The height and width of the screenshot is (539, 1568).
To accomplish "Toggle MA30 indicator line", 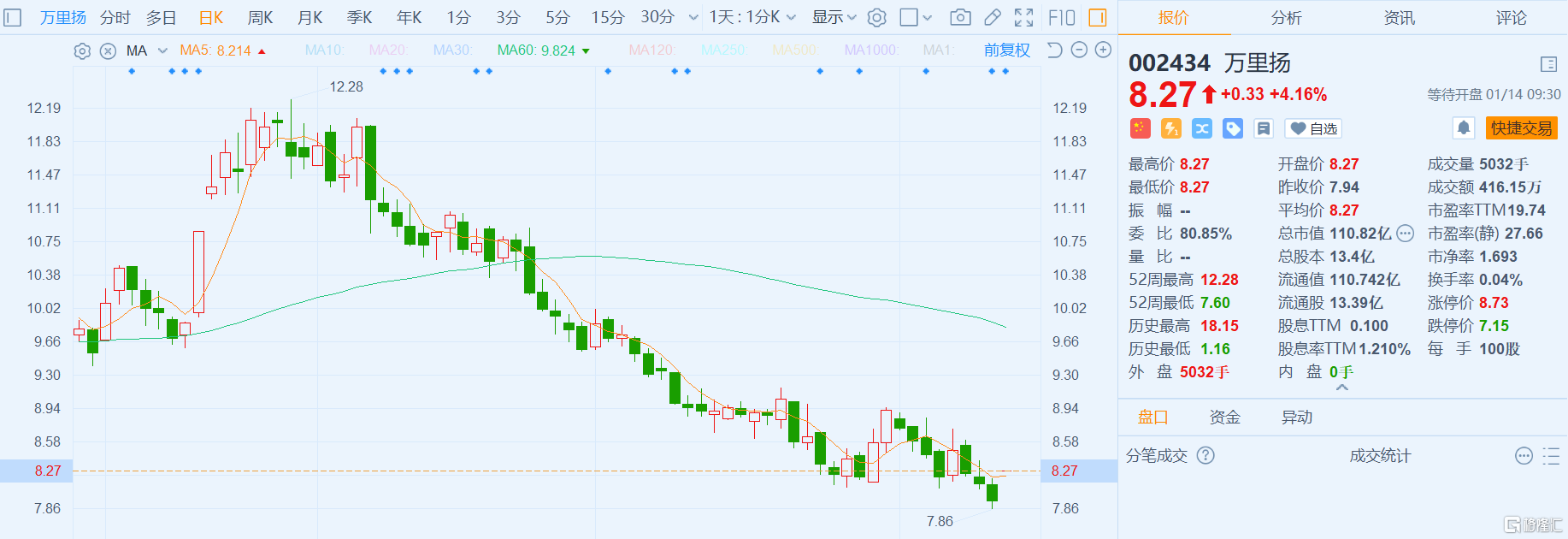I will click(x=453, y=50).
